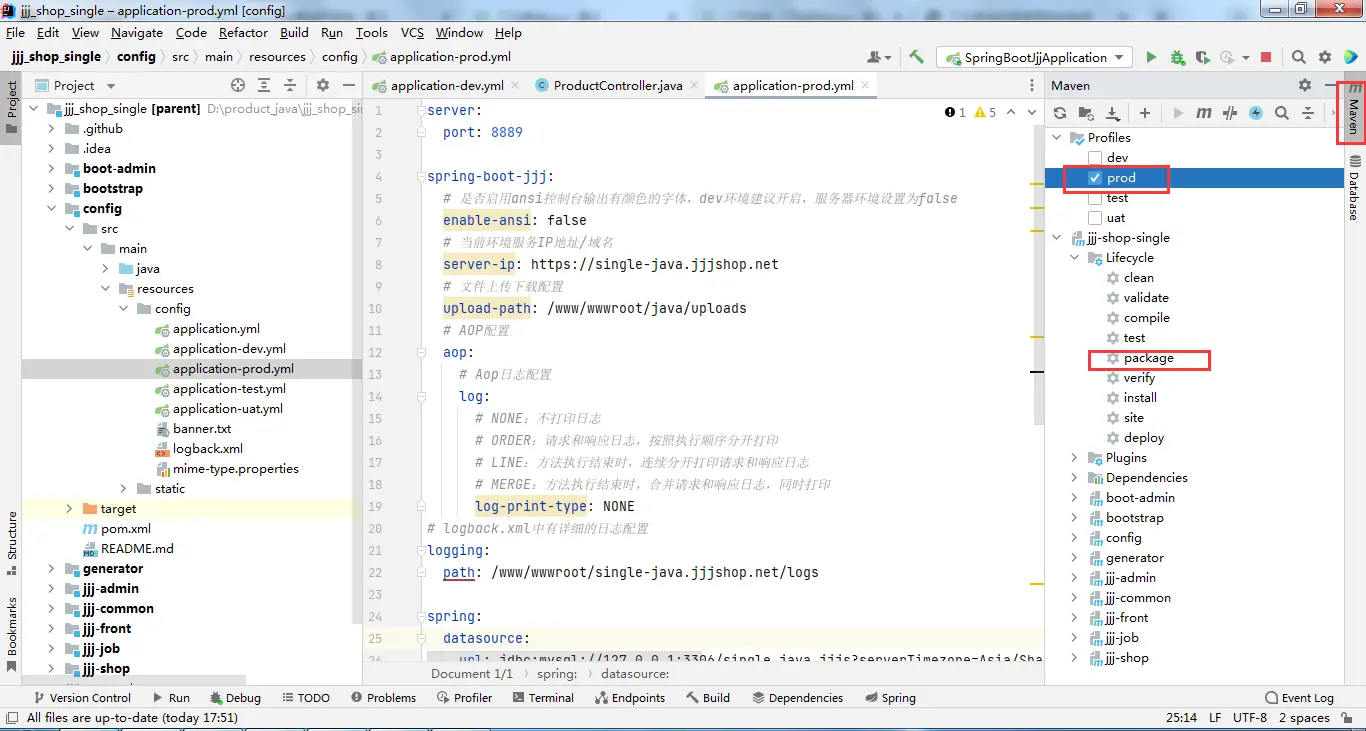Click Execute Maven Goal icon
This screenshot has height=731, width=1366.
coord(1204,114)
